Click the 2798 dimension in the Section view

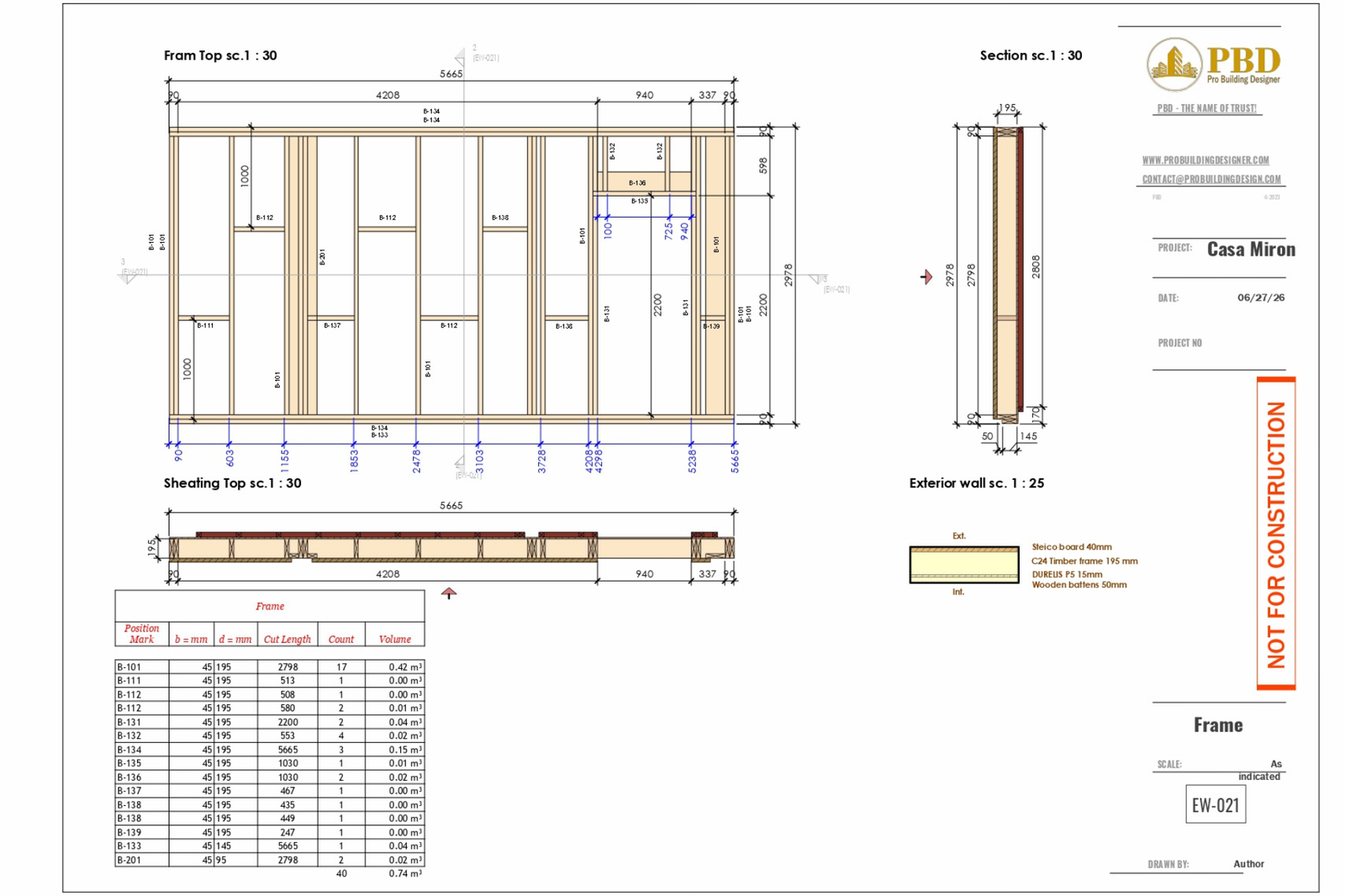(x=971, y=275)
